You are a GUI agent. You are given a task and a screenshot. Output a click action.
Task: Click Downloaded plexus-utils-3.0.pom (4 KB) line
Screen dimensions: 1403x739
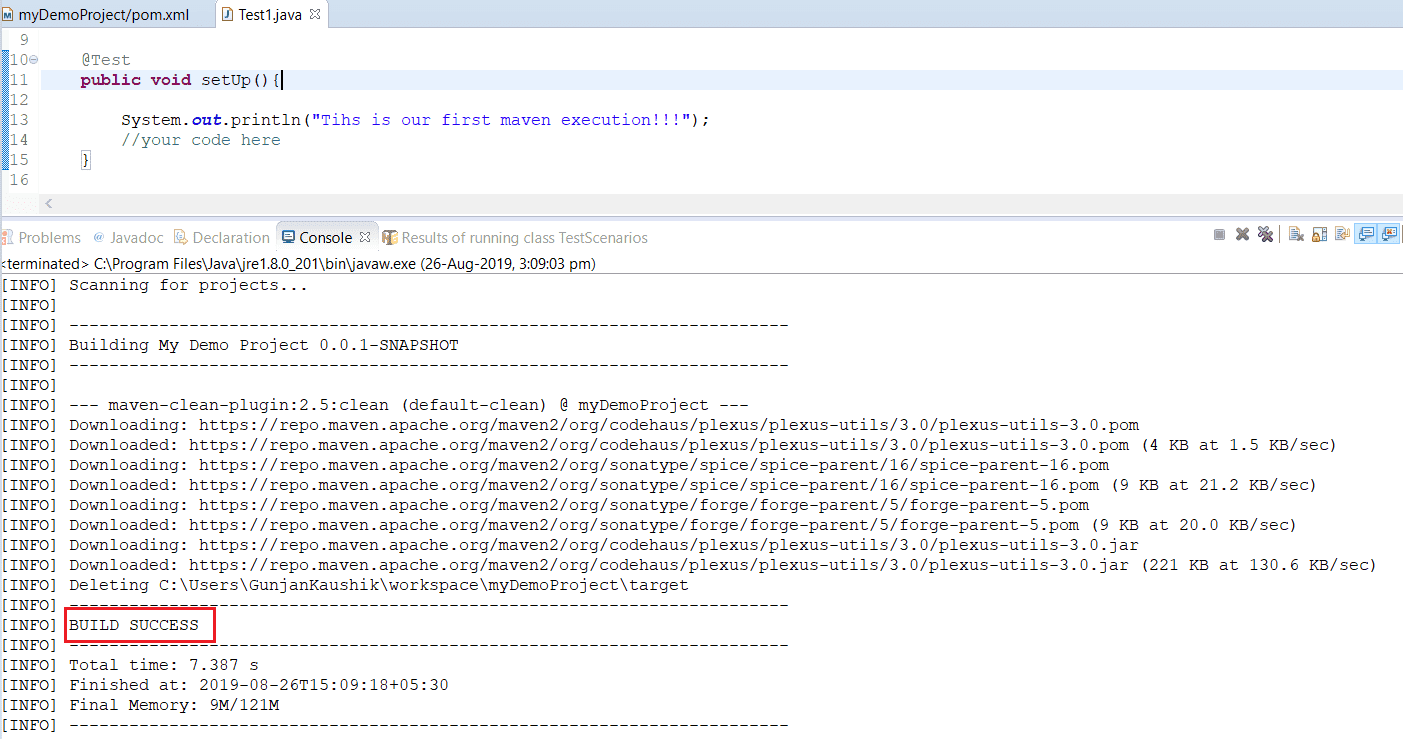tap(703, 445)
